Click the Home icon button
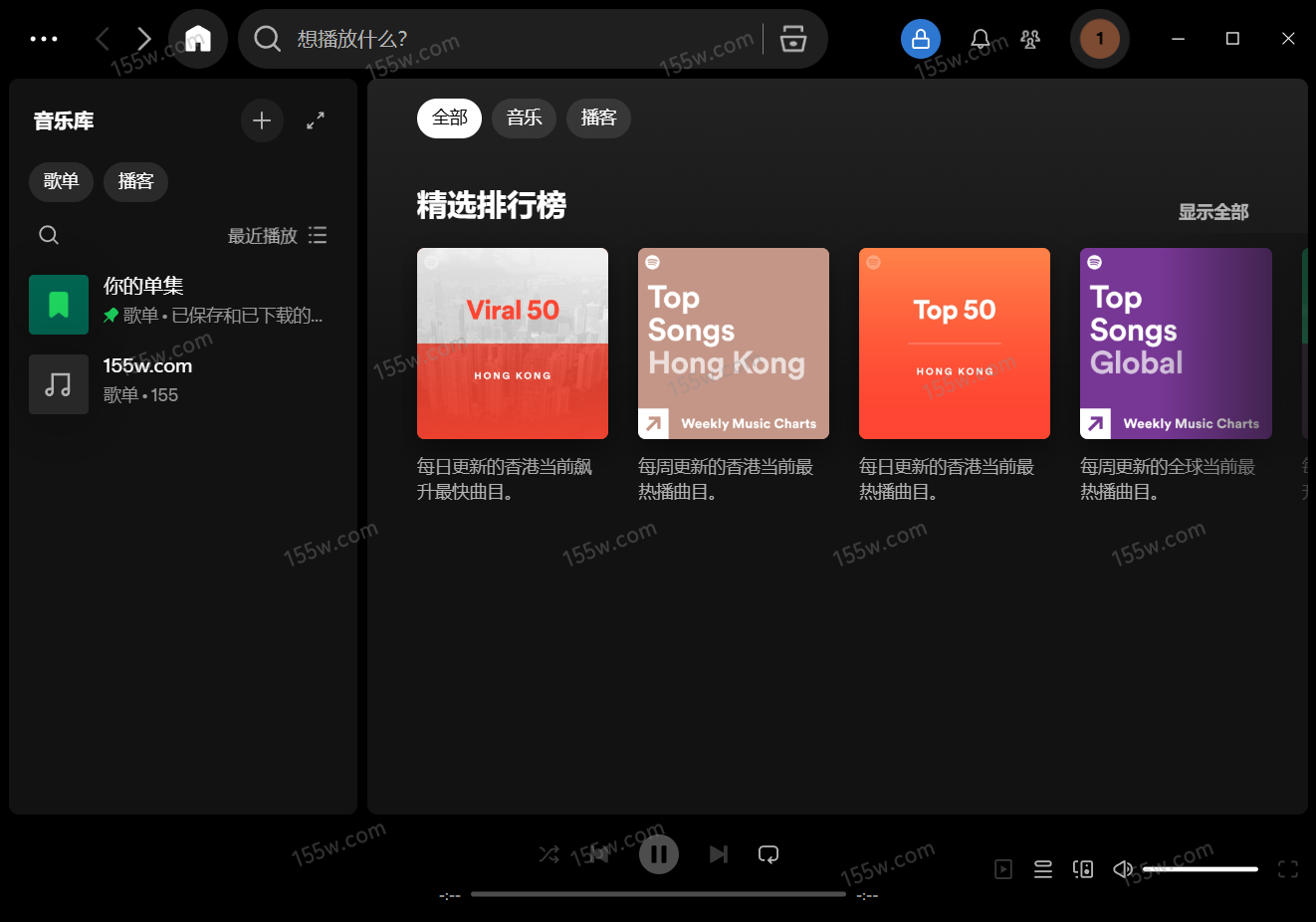Viewport: 1316px width, 922px height. 198,39
